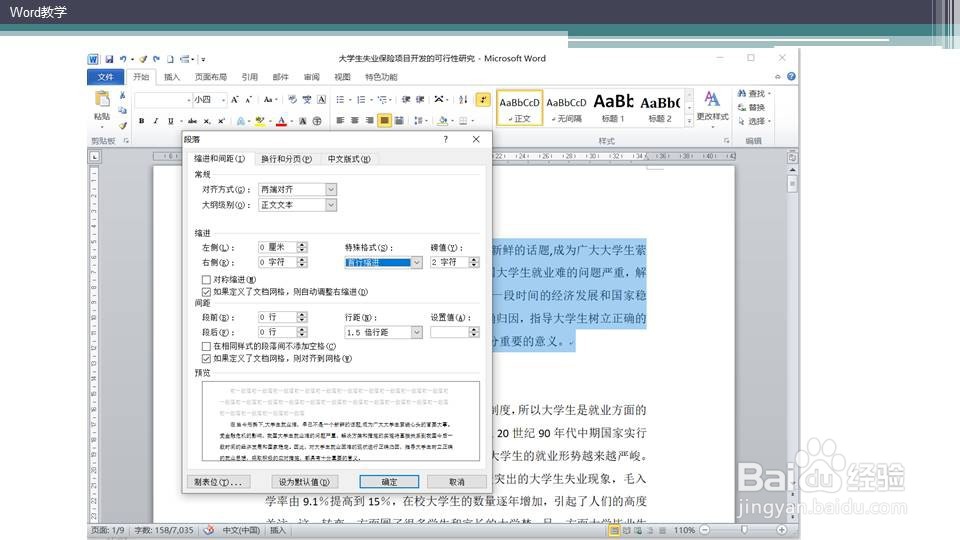Switch to 页面布局 Page Layout tab
The width and height of the screenshot is (960, 540).
211,77
